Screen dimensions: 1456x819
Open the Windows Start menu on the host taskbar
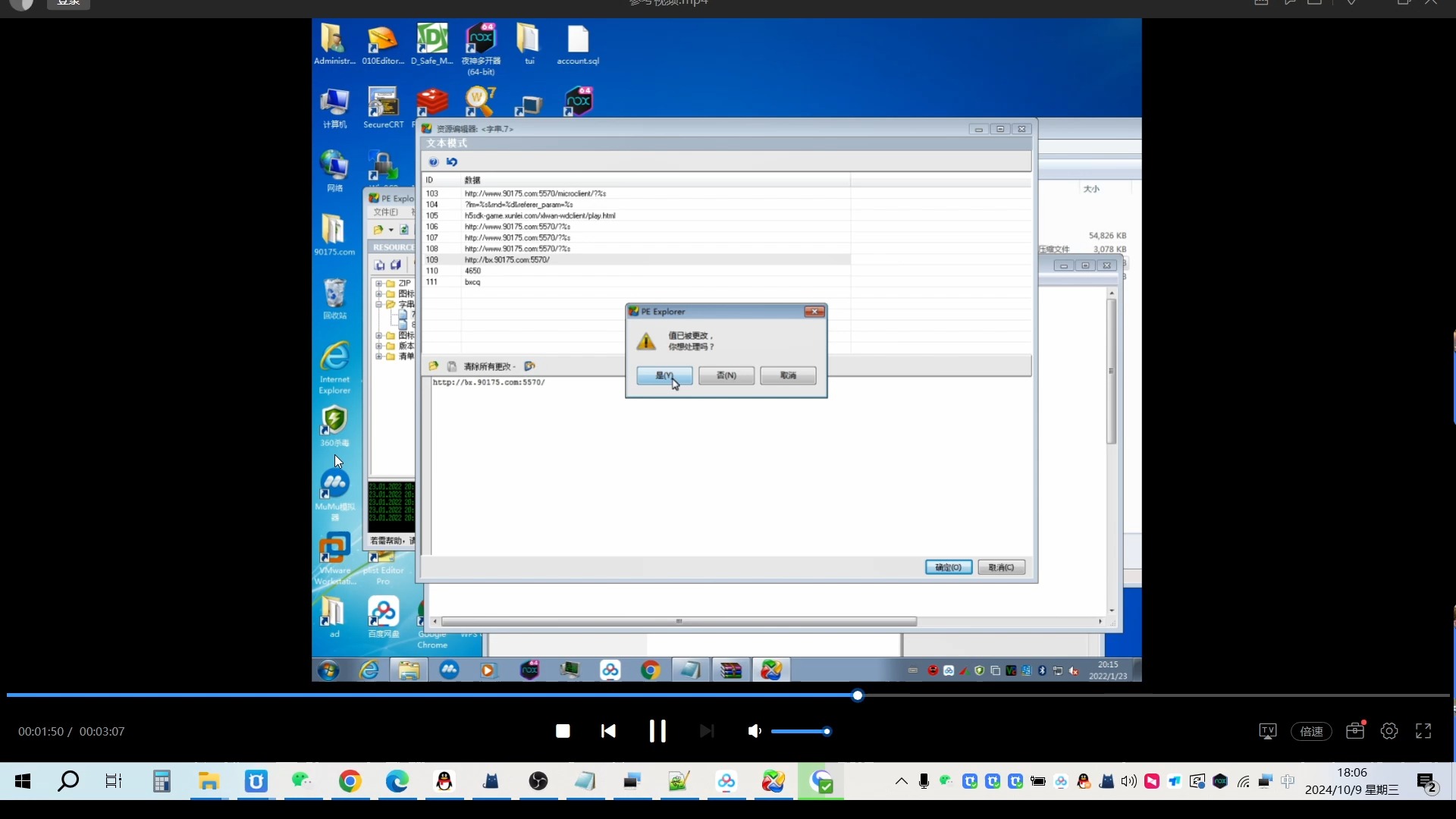pyautogui.click(x=23, y=781)
